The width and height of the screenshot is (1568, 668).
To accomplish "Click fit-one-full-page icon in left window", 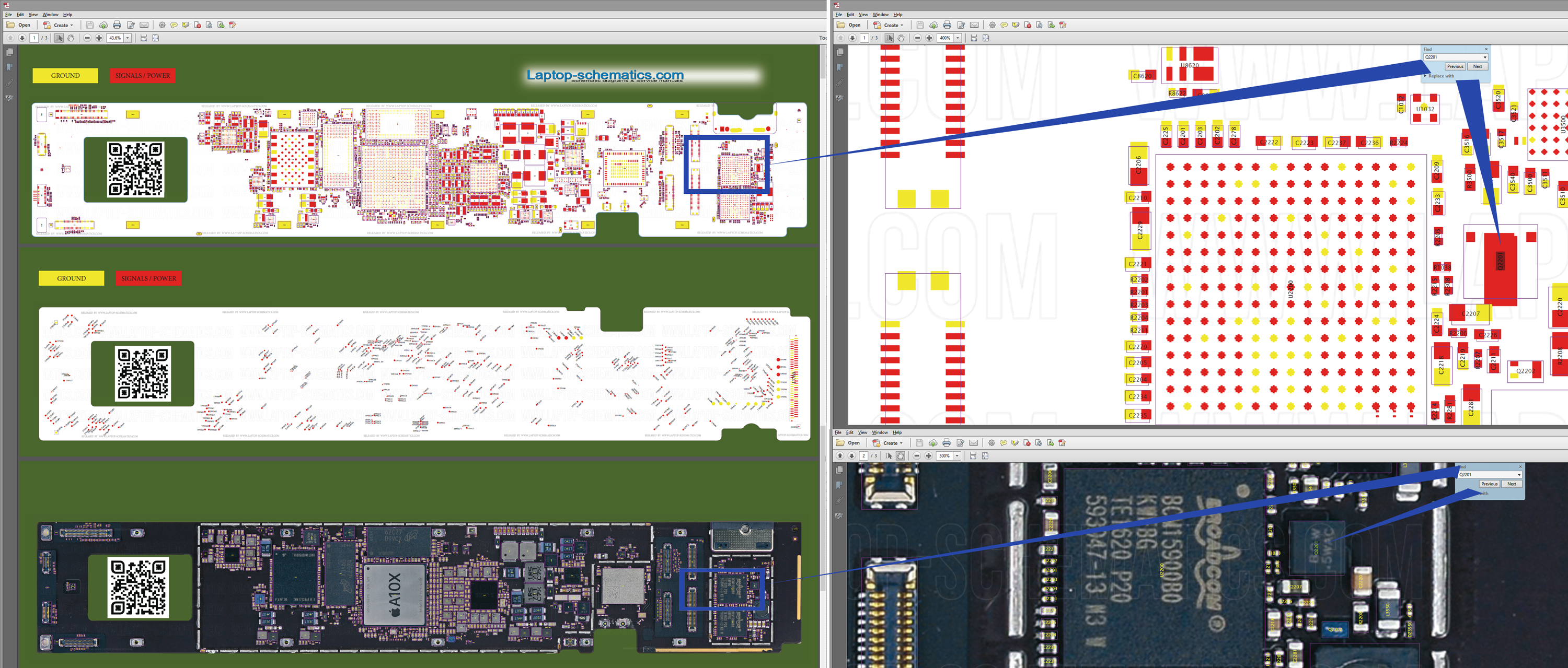I will 156,38.
